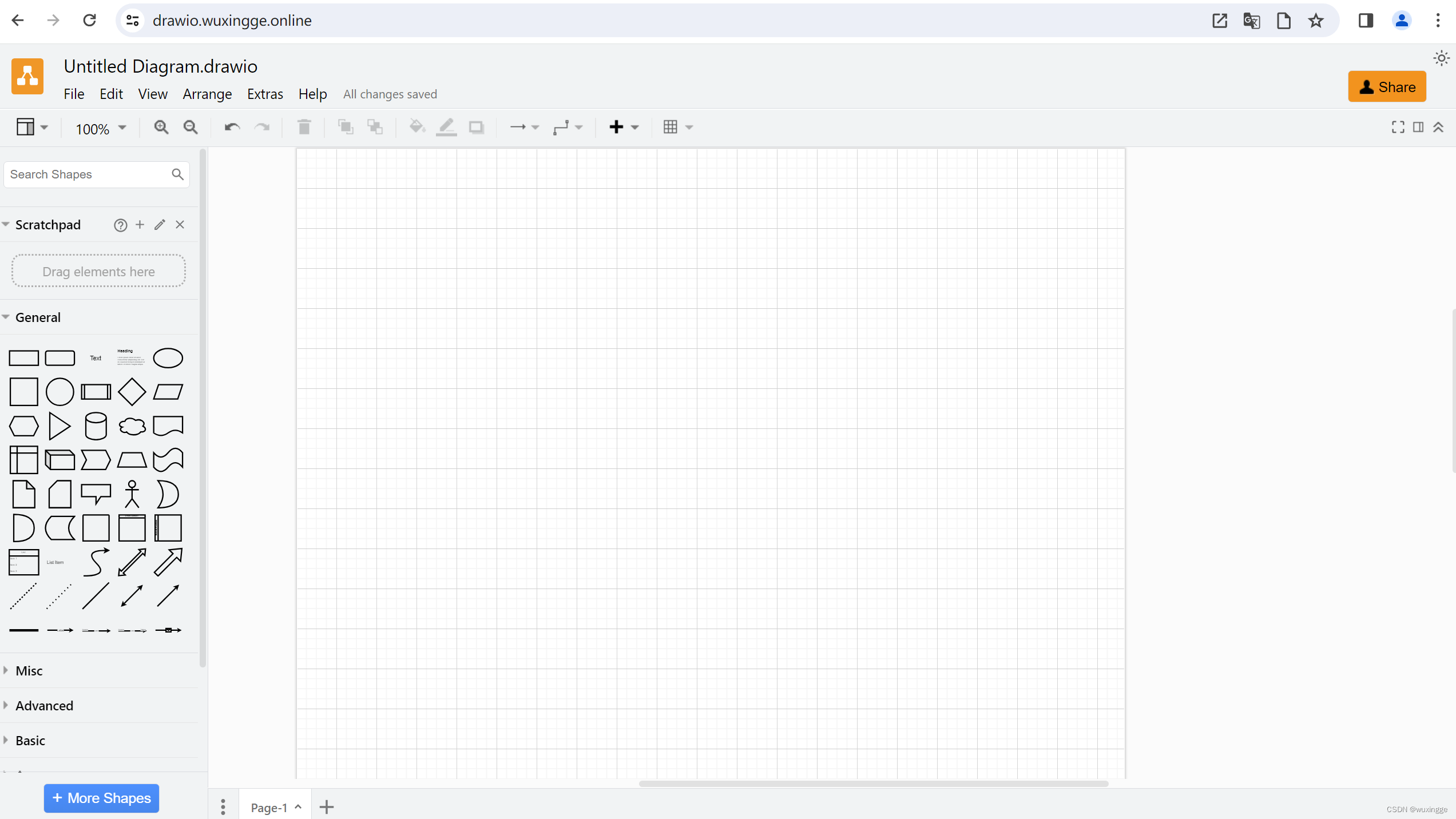This screenshot has height=819, width=1456.
Task: Select the Insert shape plus icon
Action: [617, 127]
